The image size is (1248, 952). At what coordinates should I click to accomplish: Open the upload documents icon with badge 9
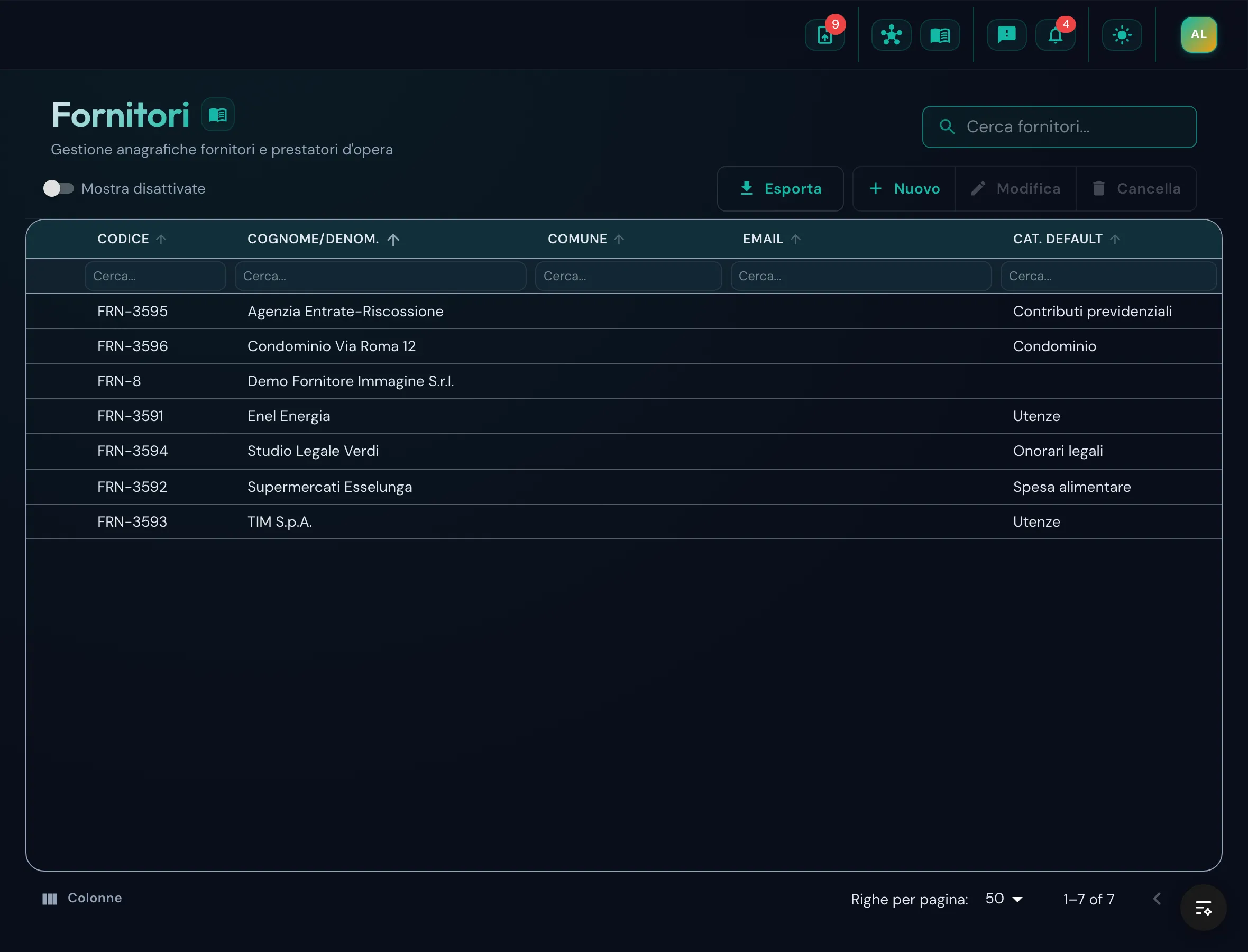(824, 35)
